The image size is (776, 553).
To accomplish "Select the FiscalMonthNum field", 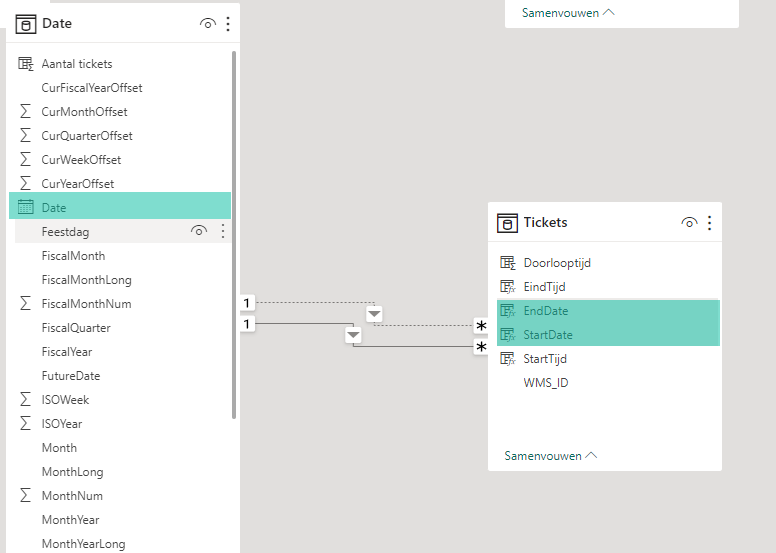I will pos(87,303).
